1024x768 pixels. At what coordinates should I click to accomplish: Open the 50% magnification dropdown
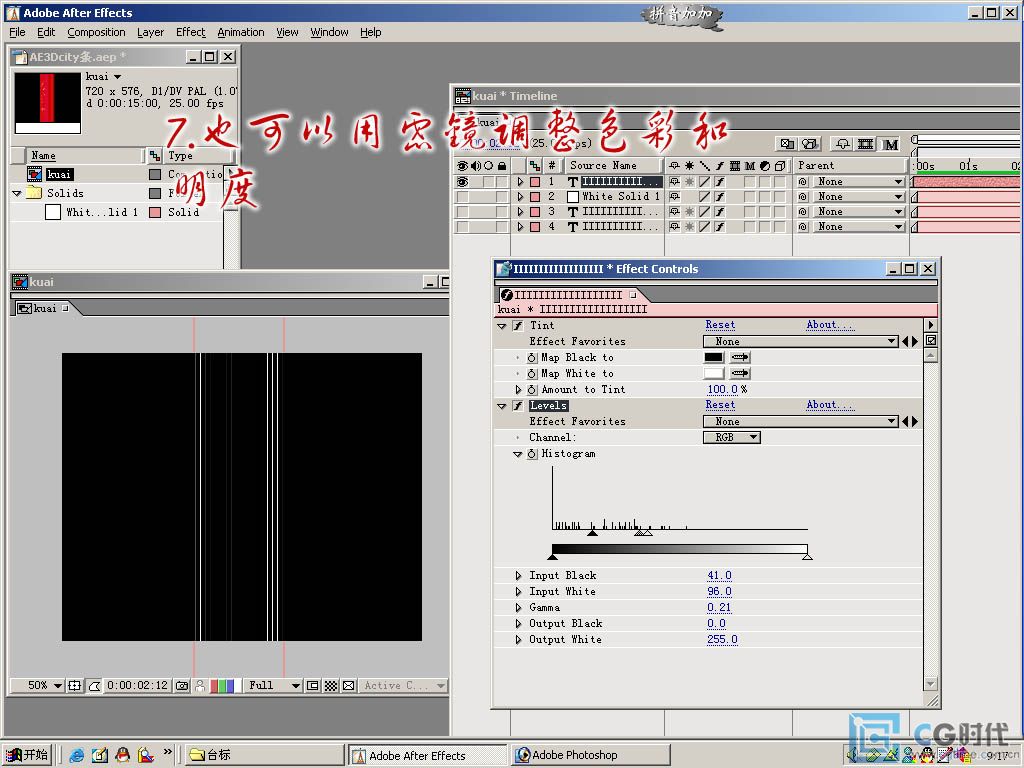37,686
